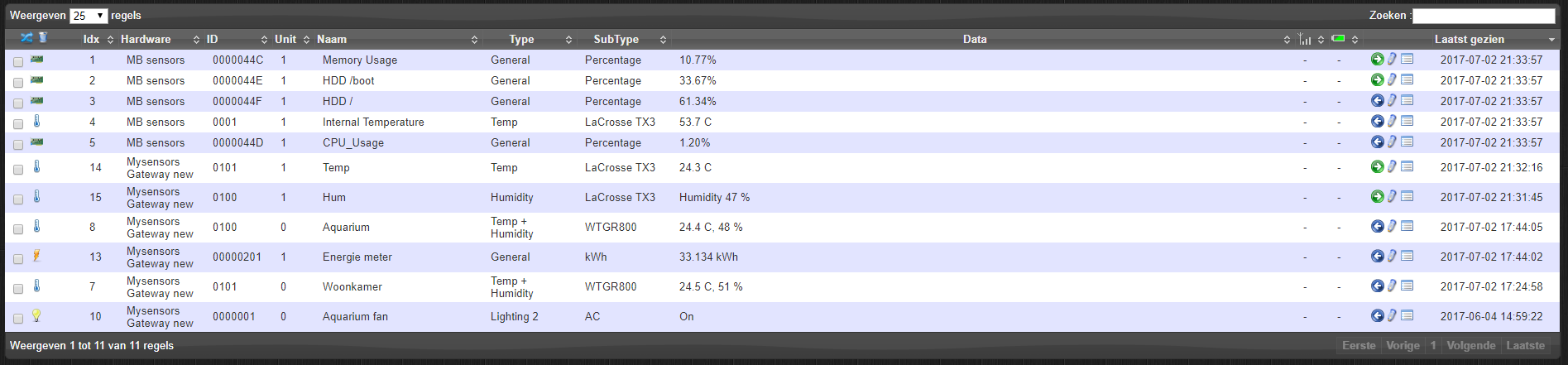The image size is (1568, 365).
Task: Click the shuffle arrows icon in header
Action: (x=26, y=38)
